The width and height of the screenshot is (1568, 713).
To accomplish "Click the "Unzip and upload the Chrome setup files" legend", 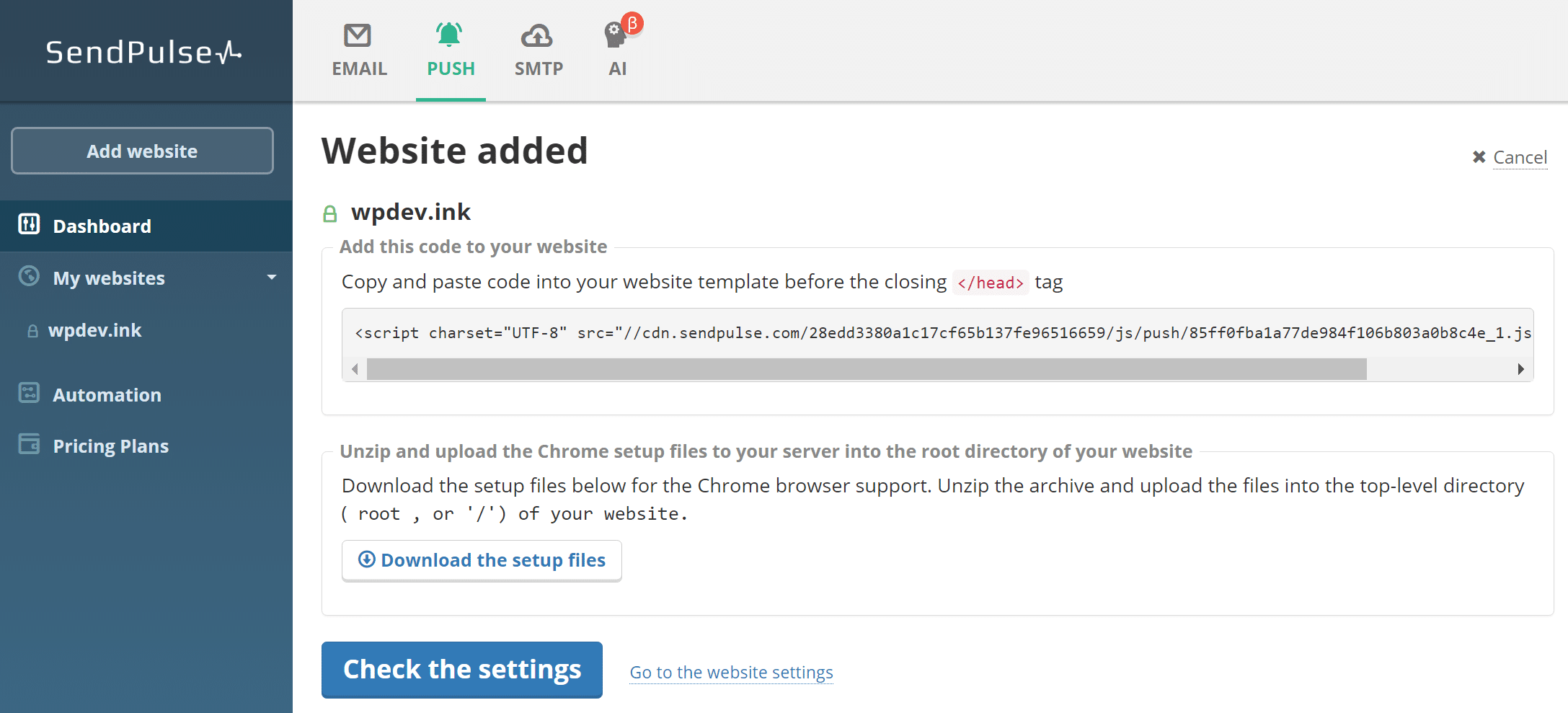I will tap(766, 451).
